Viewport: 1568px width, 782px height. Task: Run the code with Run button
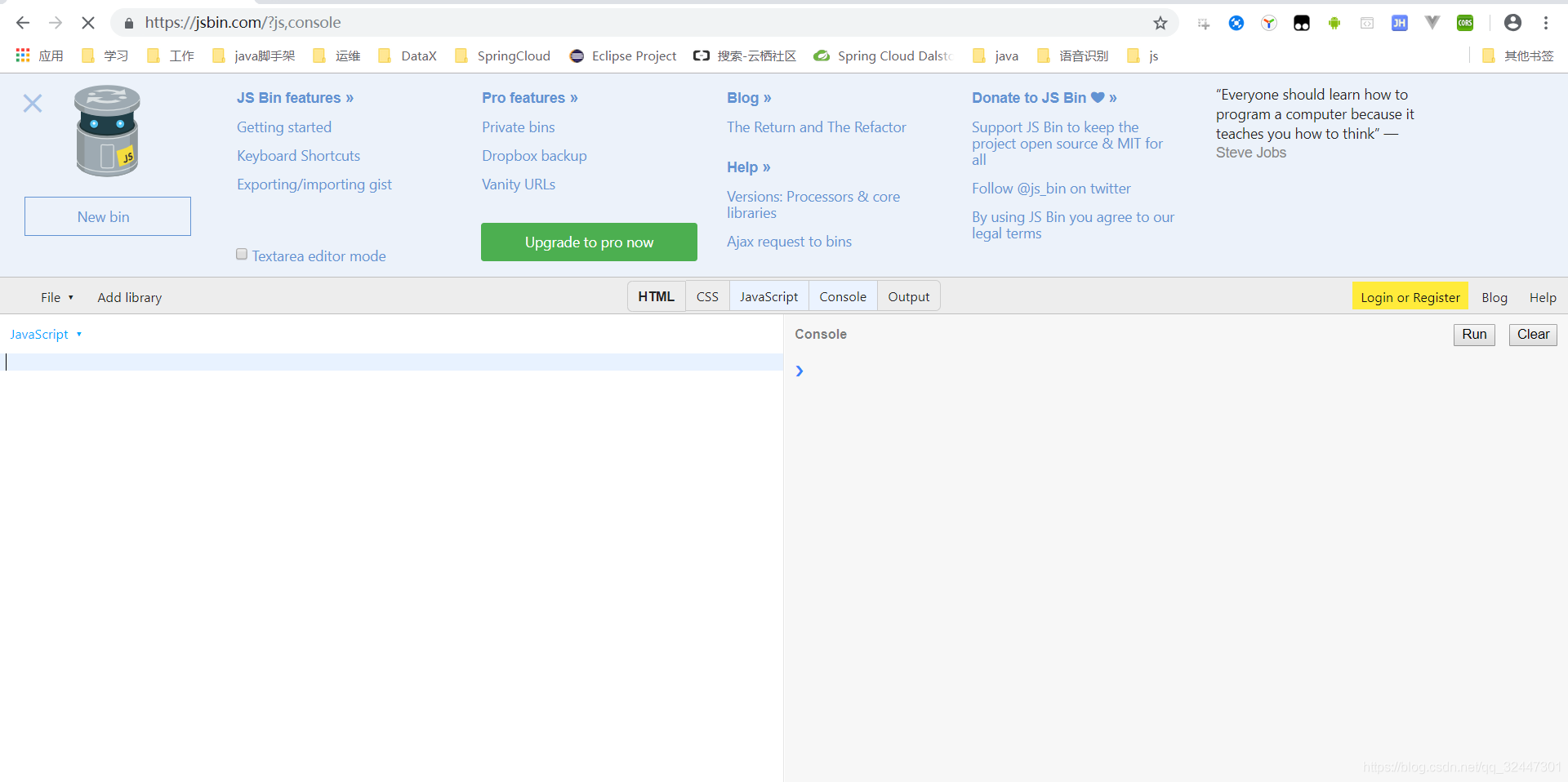click(x=1474, y=335)
